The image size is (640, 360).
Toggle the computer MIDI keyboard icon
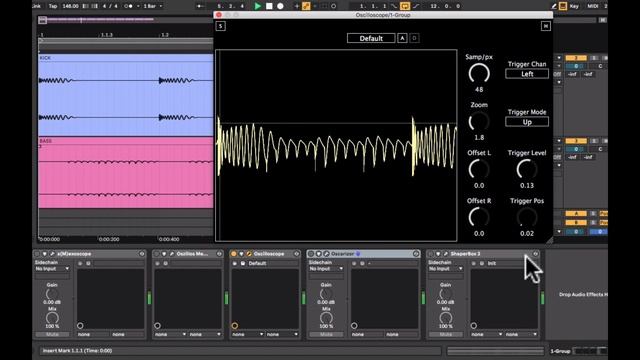tap(563, 6)
